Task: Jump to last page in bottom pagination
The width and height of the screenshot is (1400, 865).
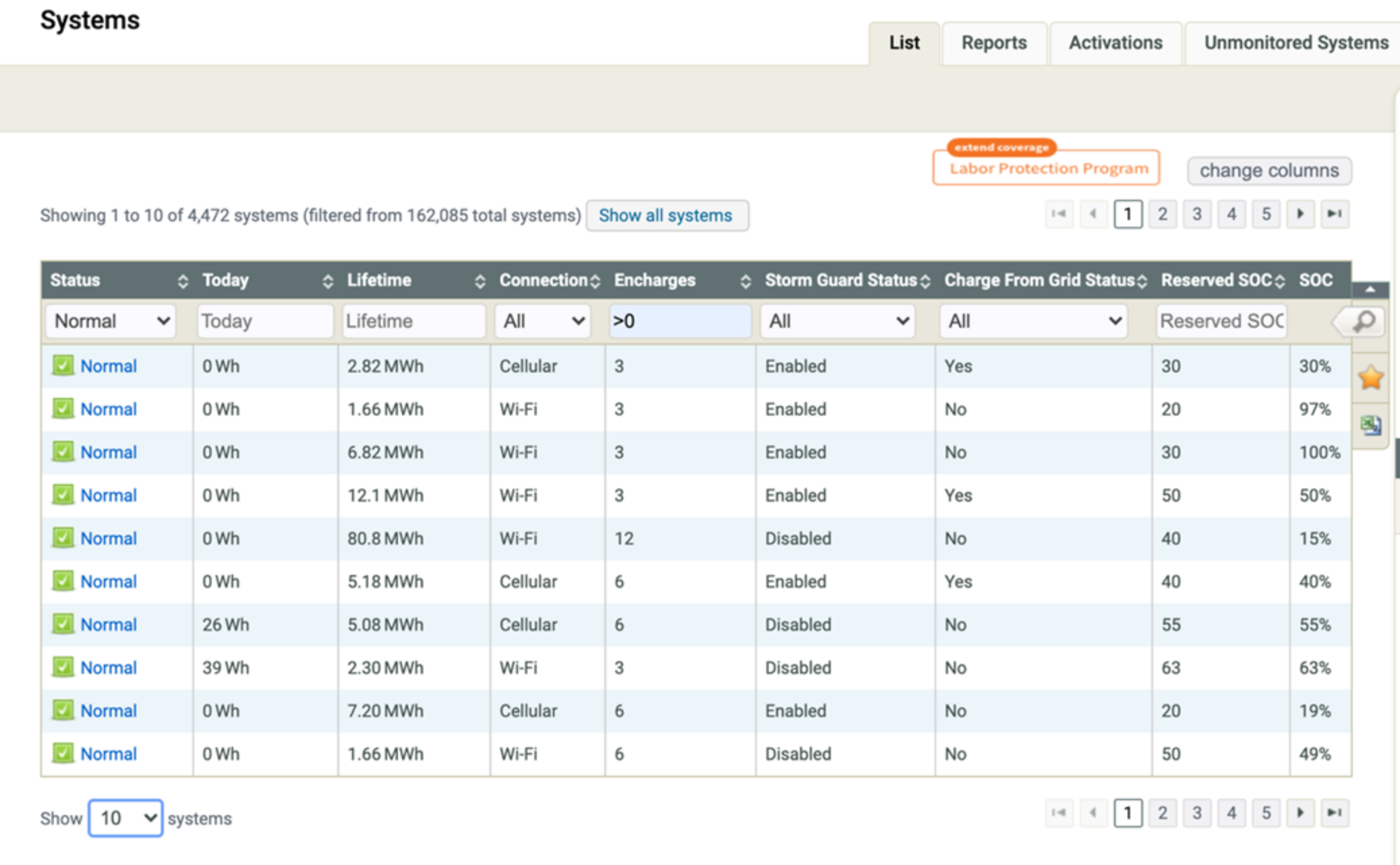Action: pos(1335,813)
